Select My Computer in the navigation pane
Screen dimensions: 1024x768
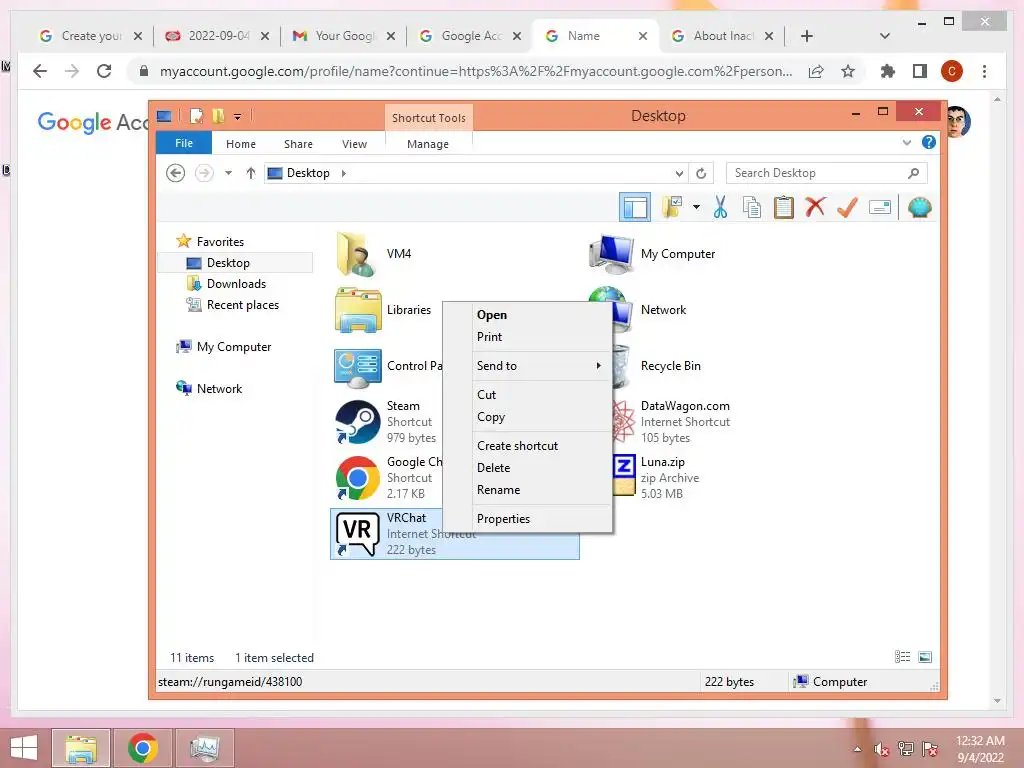[234, 347]
